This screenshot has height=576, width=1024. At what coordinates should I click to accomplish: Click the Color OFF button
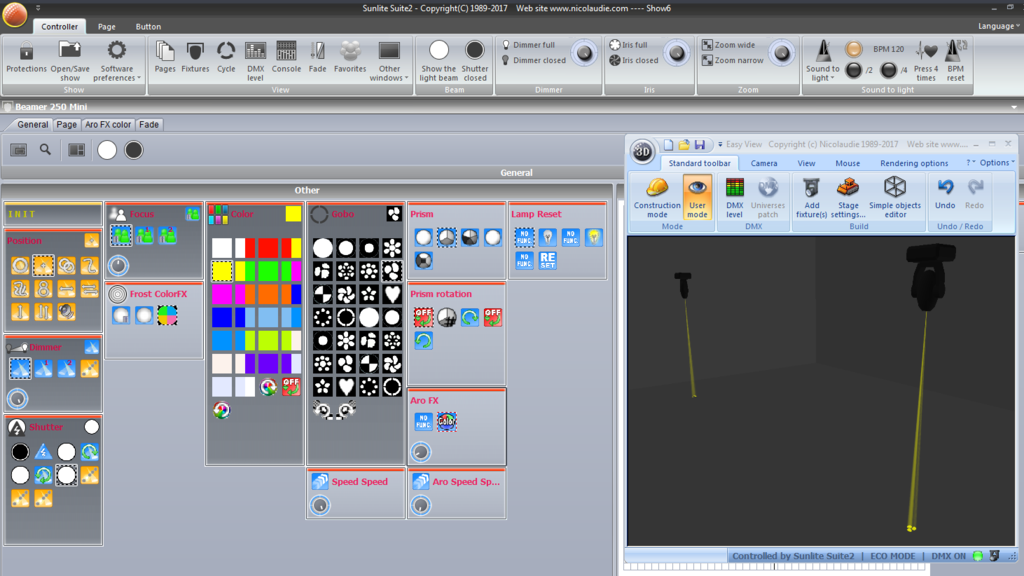(x=291, y=387)
